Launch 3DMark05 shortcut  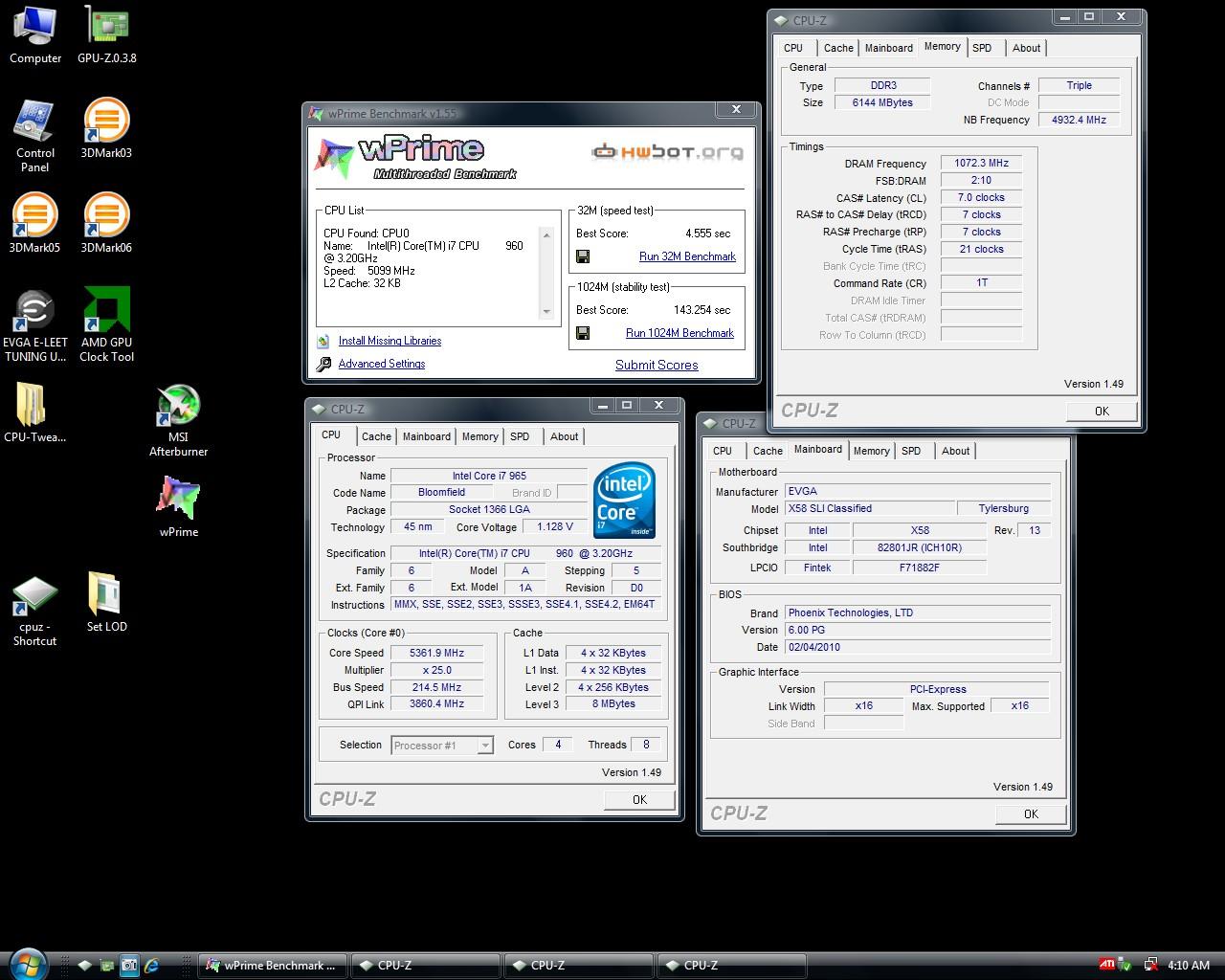click(x=35, y=223)
